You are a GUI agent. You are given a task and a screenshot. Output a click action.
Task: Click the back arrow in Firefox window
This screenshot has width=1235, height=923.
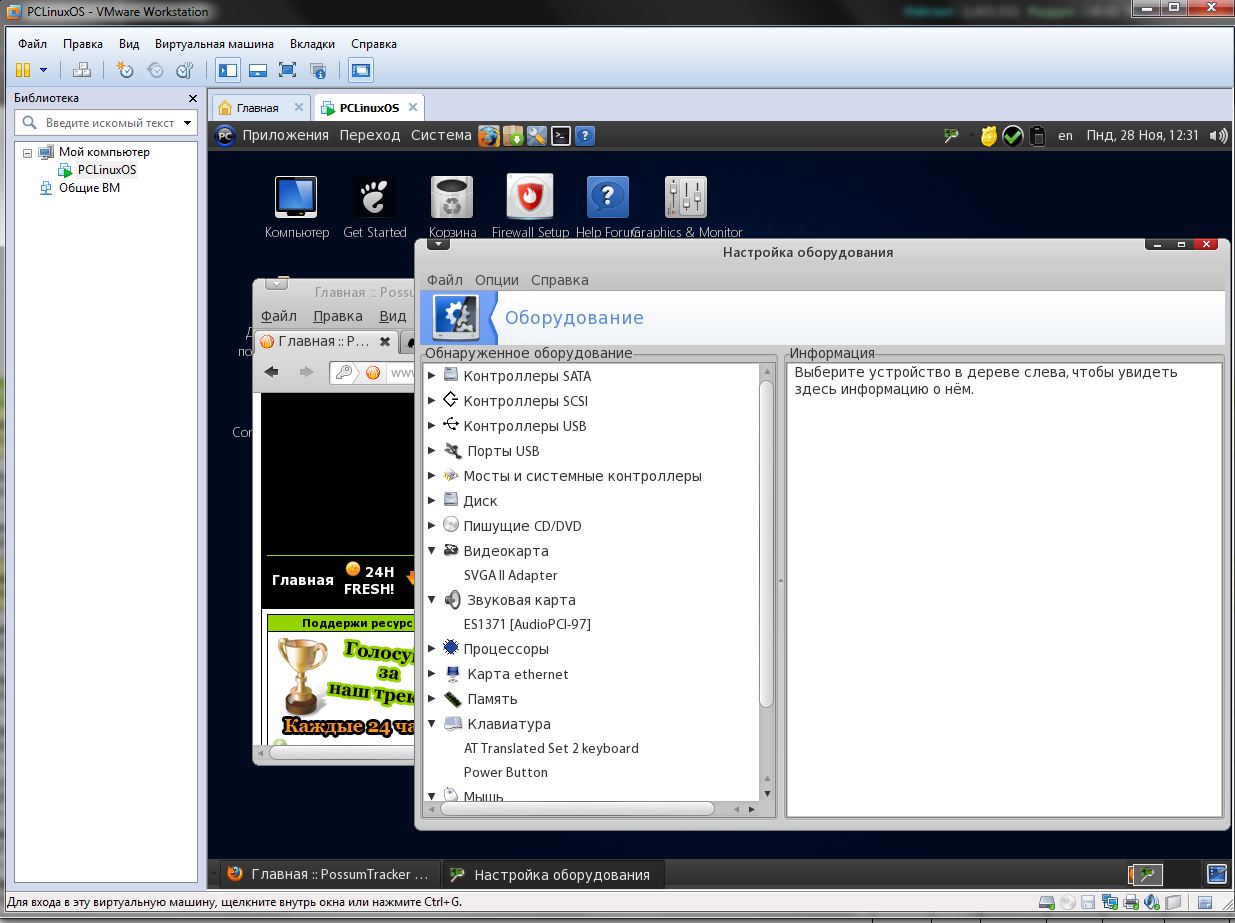pyautogui.click(x=271, y=373)
